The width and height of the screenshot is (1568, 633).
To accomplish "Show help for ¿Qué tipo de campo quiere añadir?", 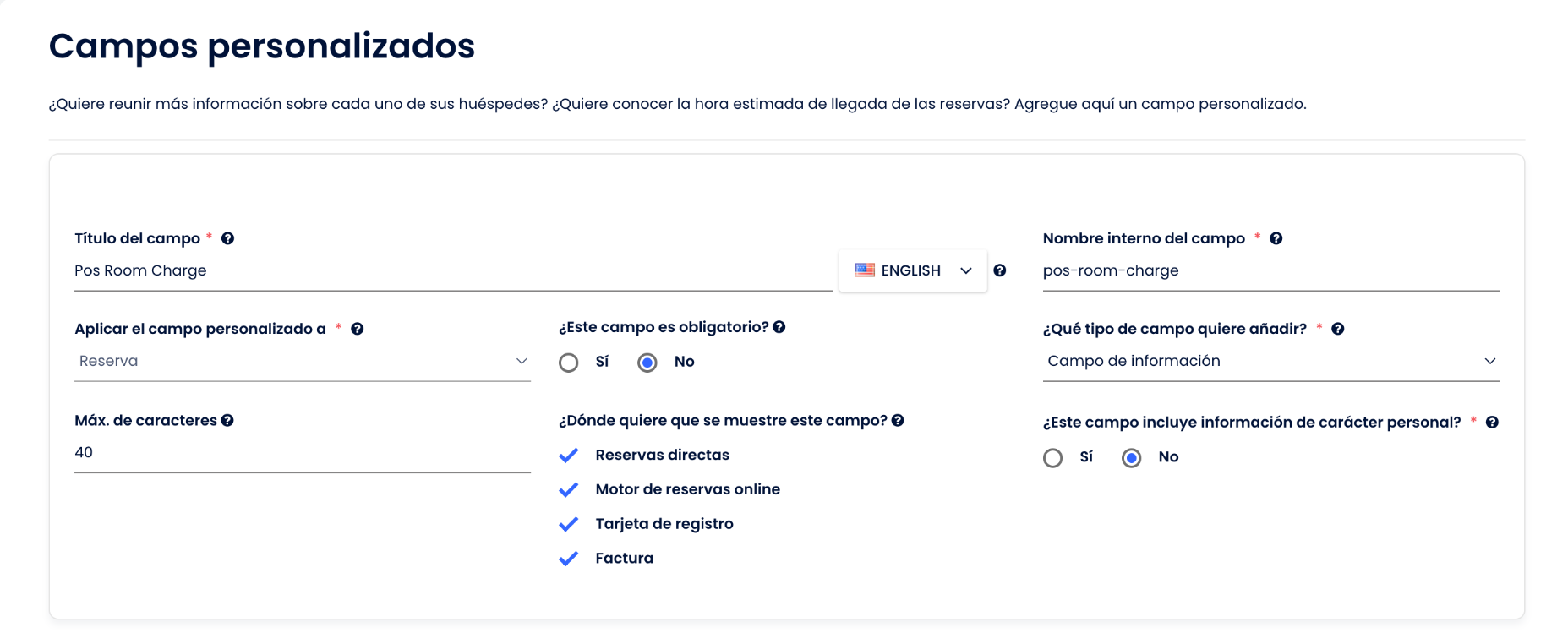I will 1338,329.
